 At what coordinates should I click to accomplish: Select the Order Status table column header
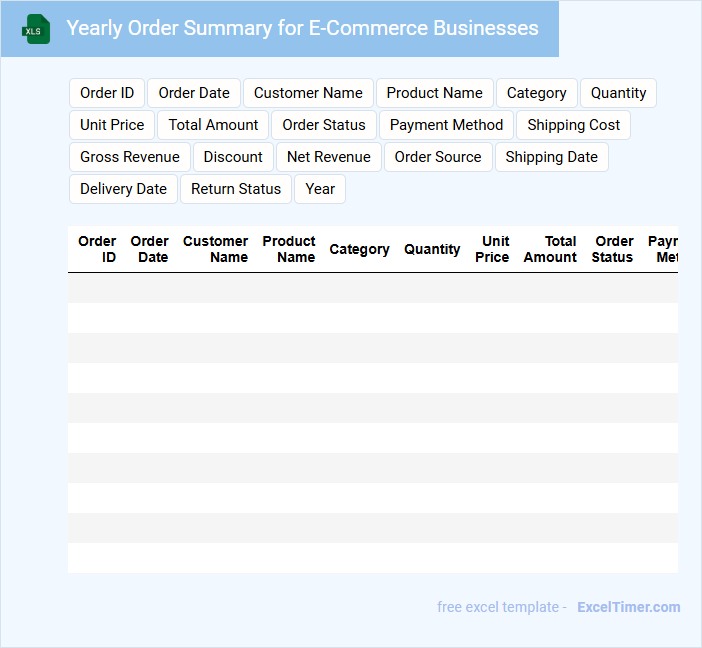(x=612, y=249)
